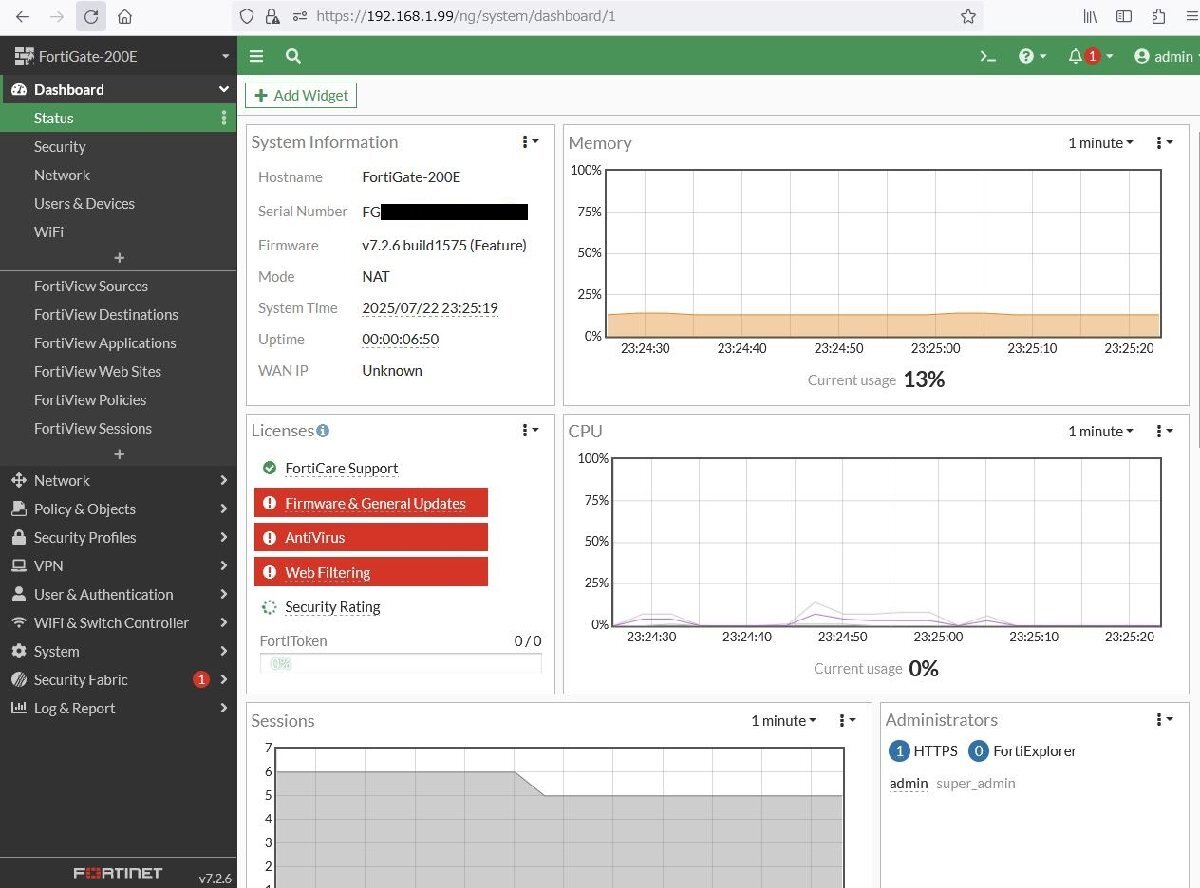Open the Sessions widget options menu
This screenshot has width=1200, height=888.
(847, 720)
